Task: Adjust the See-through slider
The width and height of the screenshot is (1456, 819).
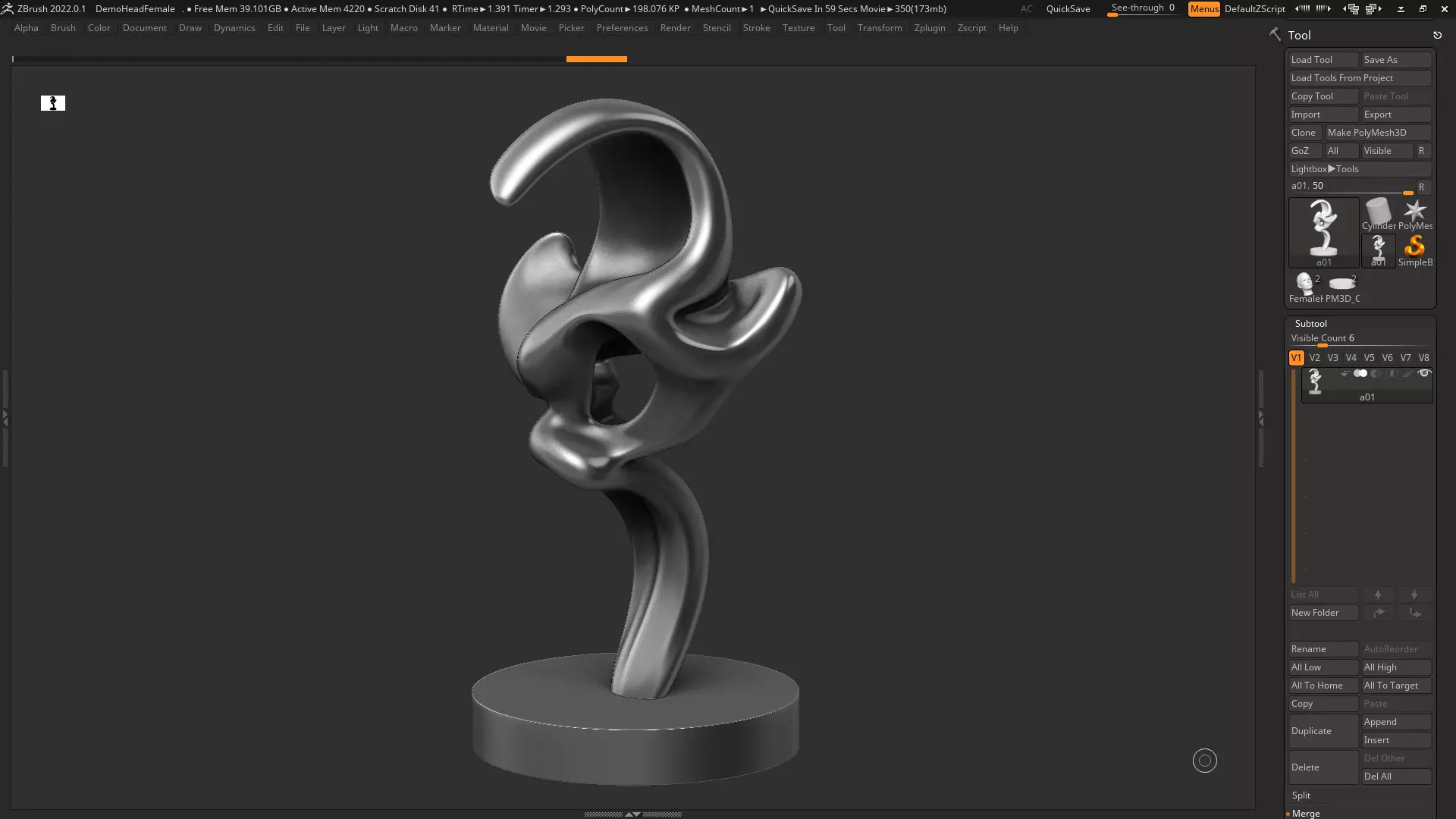Action: 1143,9
